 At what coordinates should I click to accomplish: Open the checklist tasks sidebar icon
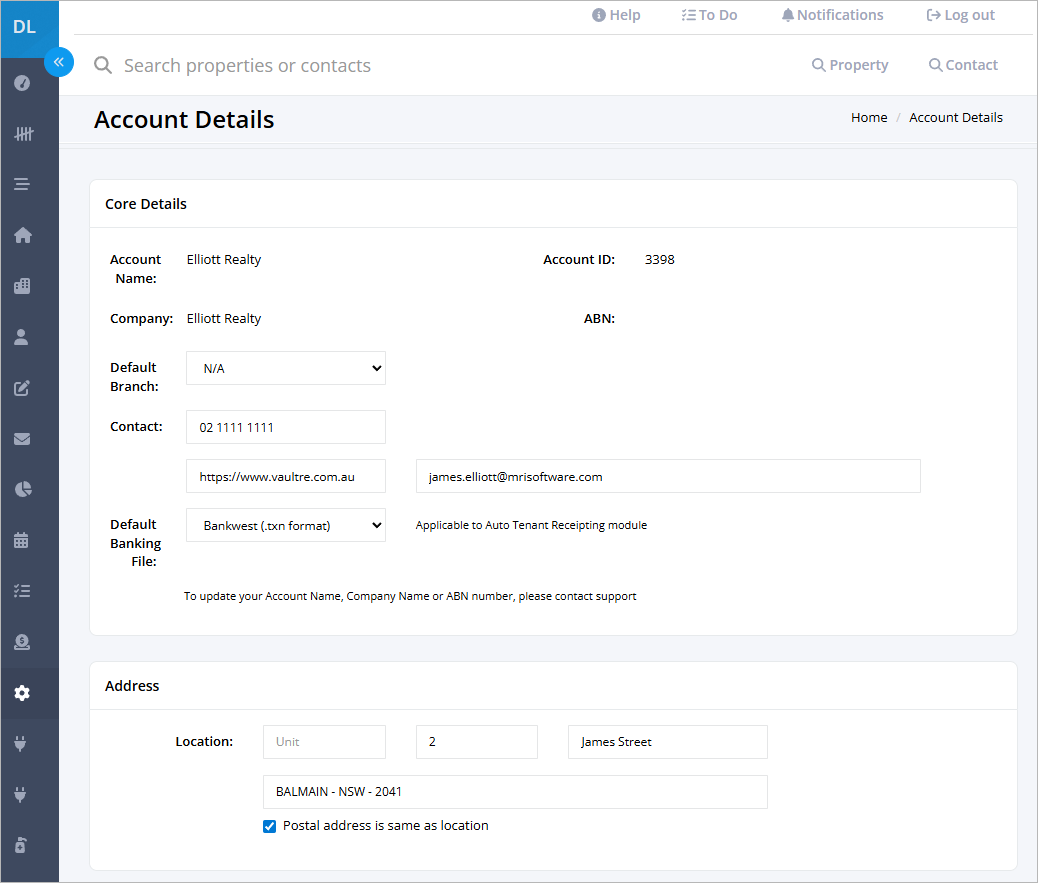(x=22, y=591)
